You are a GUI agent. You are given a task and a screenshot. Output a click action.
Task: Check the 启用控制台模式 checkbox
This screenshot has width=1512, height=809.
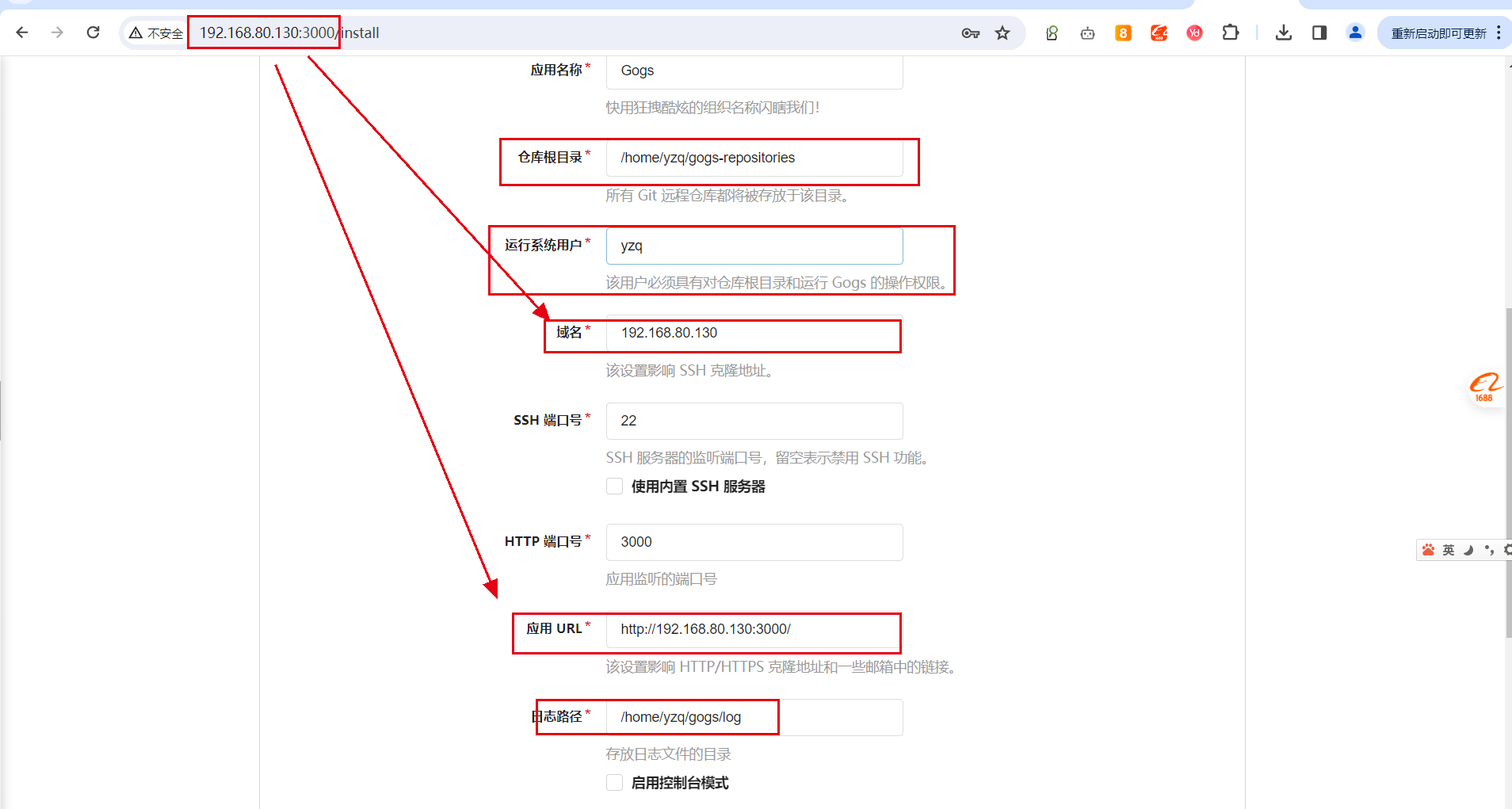pyautogui.click(x=614, y=783)
